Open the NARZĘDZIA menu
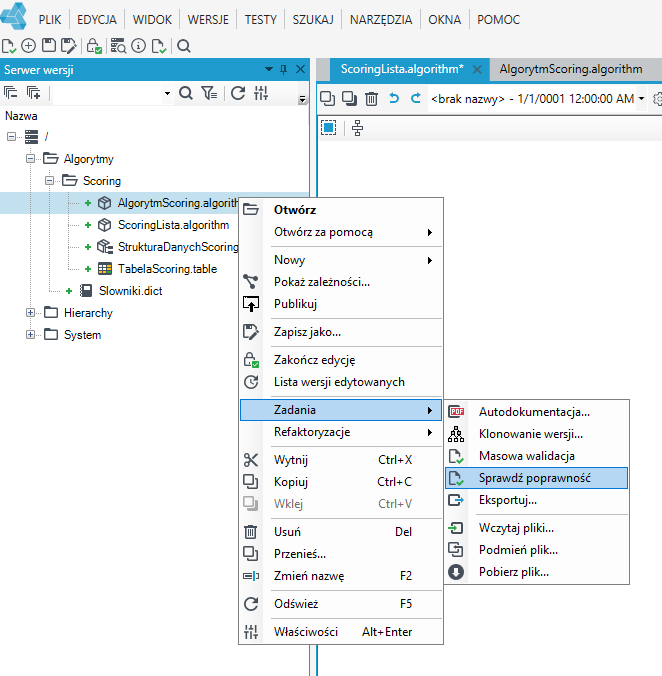Viewport: 662px width, 676px height. (381, 20)
